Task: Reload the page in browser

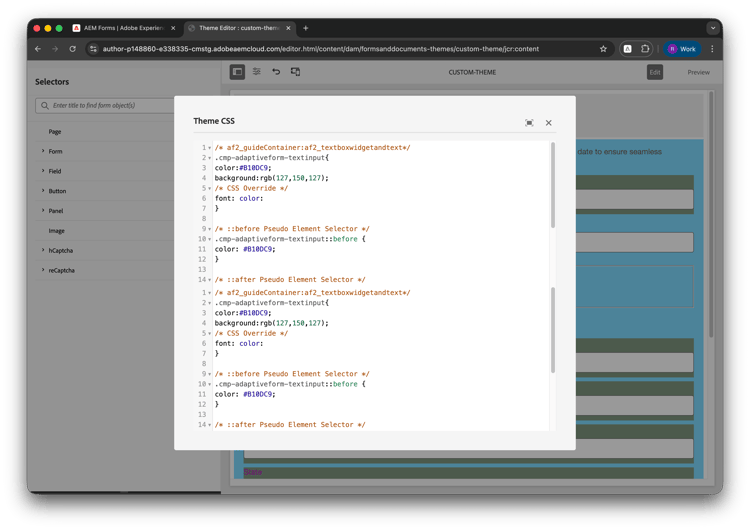Action: pos(72,48)
